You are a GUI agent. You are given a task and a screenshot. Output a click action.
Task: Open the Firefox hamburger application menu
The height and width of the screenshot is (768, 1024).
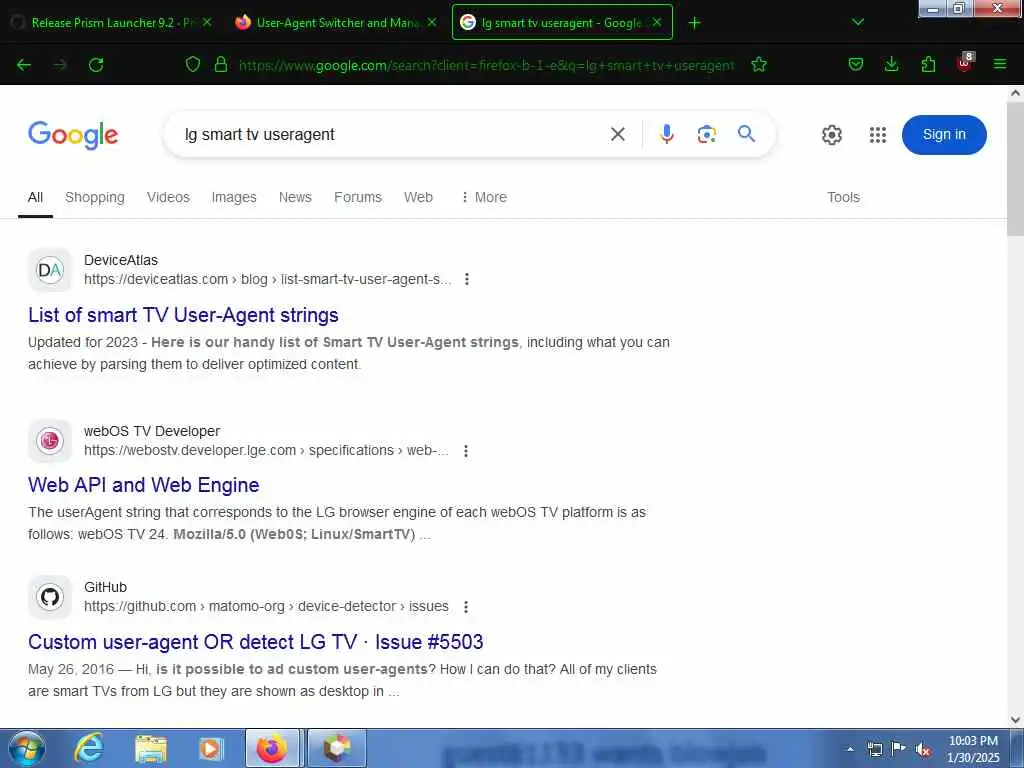[1000, 65]
